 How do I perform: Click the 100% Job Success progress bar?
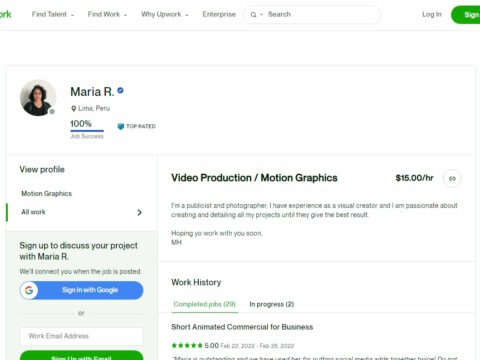coord(87,131)
